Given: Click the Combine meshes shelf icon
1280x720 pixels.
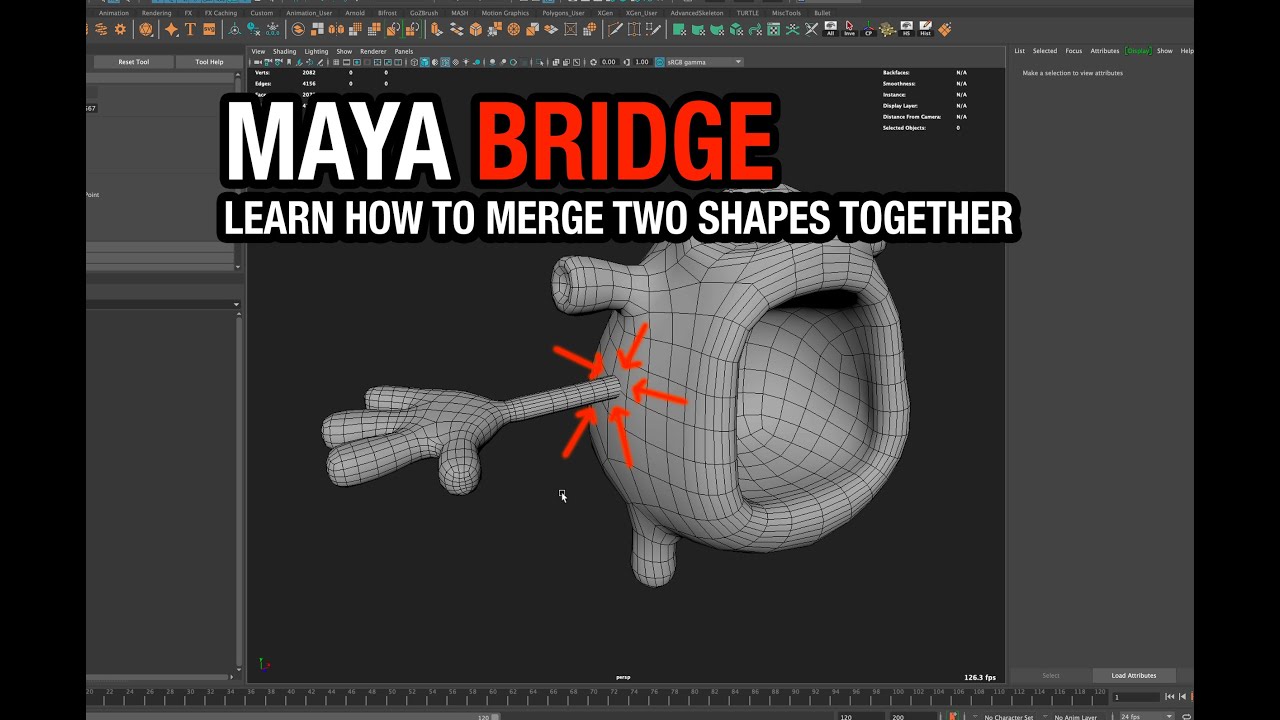Looking at the screenshot, I should pos(298,29).
